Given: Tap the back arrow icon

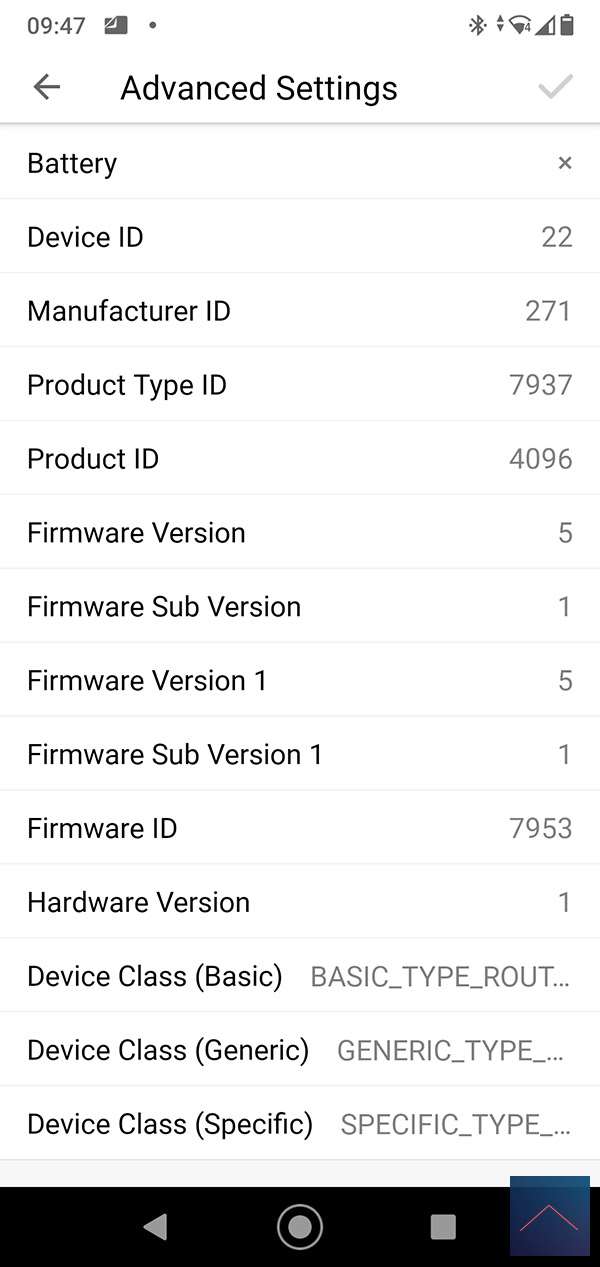Looking at the screenshot, I should pos(47,87).
